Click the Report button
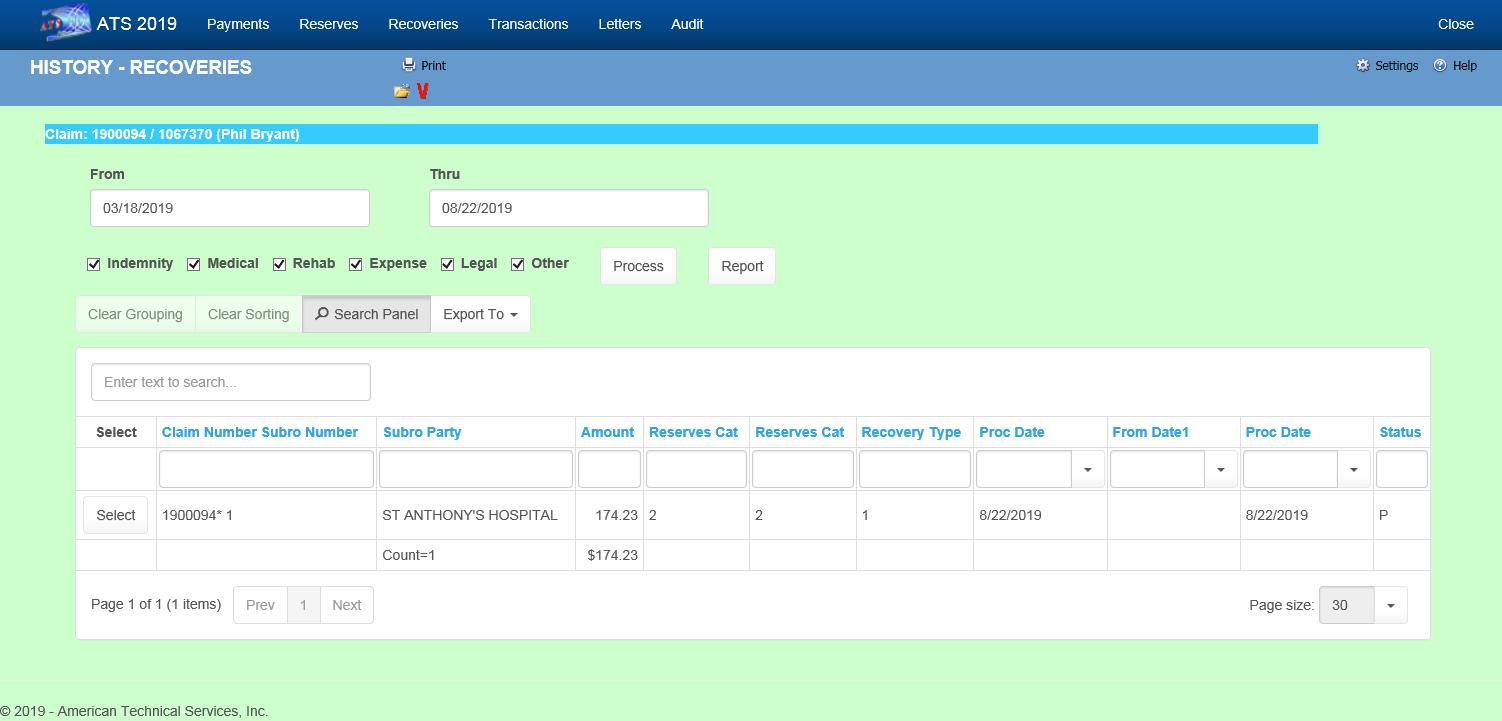Screen dimensions: 1502x721 click(741, 266)
